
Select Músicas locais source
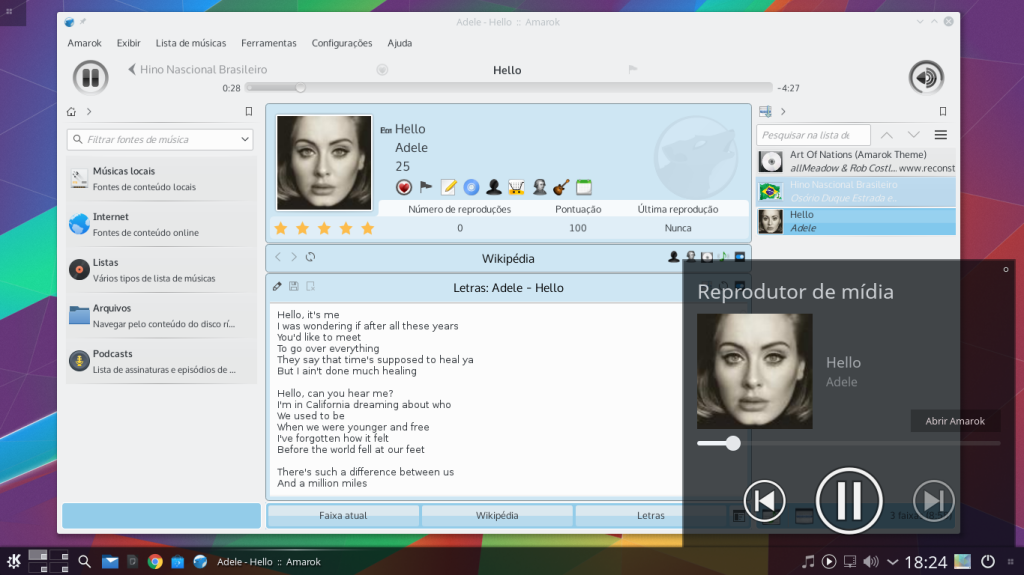[161, 178]
